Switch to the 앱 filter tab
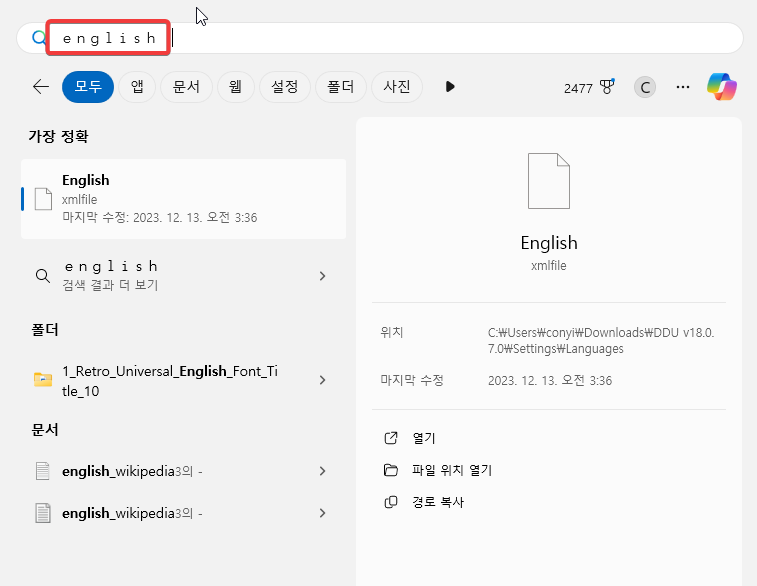 click(x=137, y=87)
